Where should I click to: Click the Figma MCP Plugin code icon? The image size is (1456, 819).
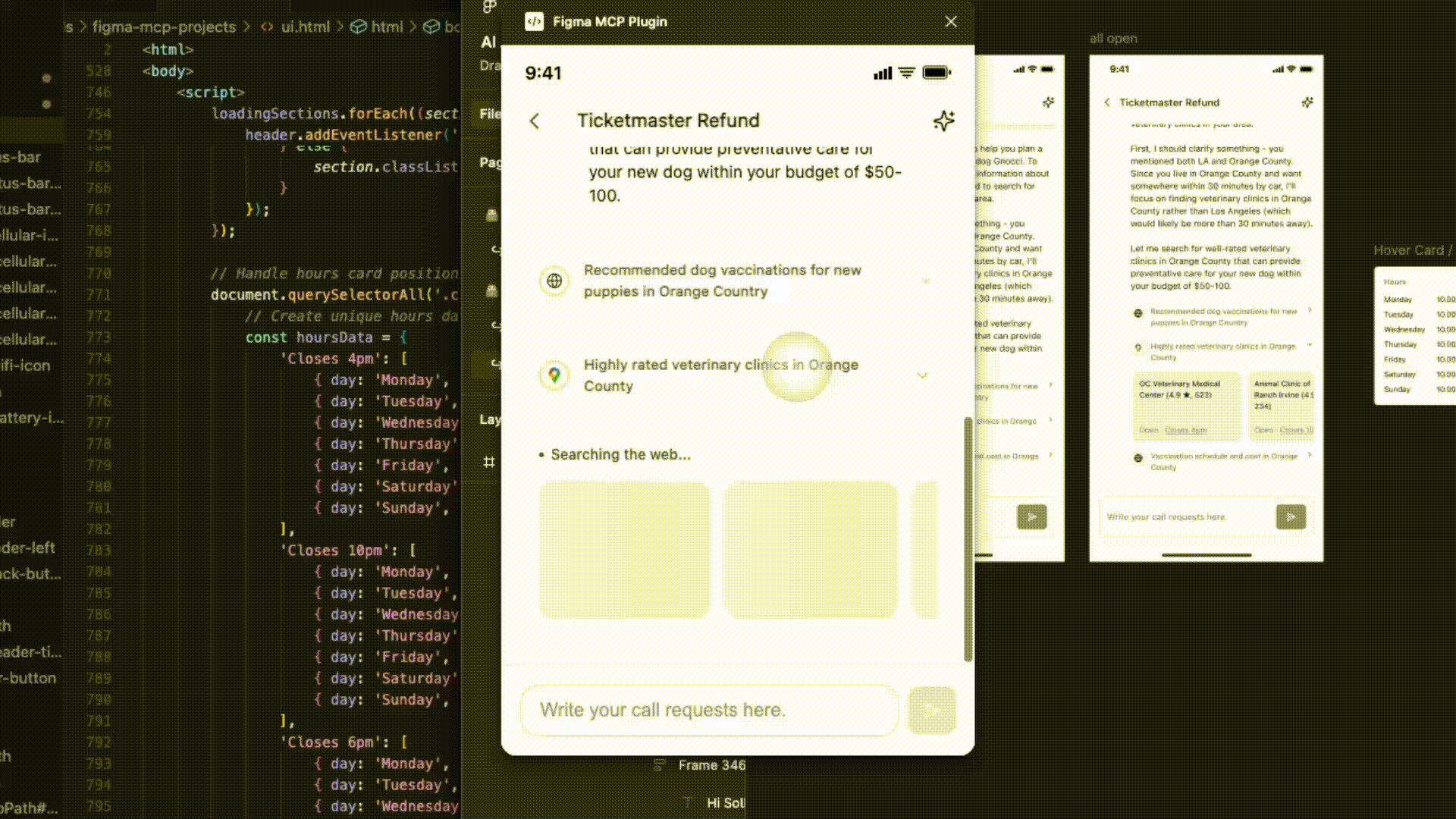tap(534, 21)
